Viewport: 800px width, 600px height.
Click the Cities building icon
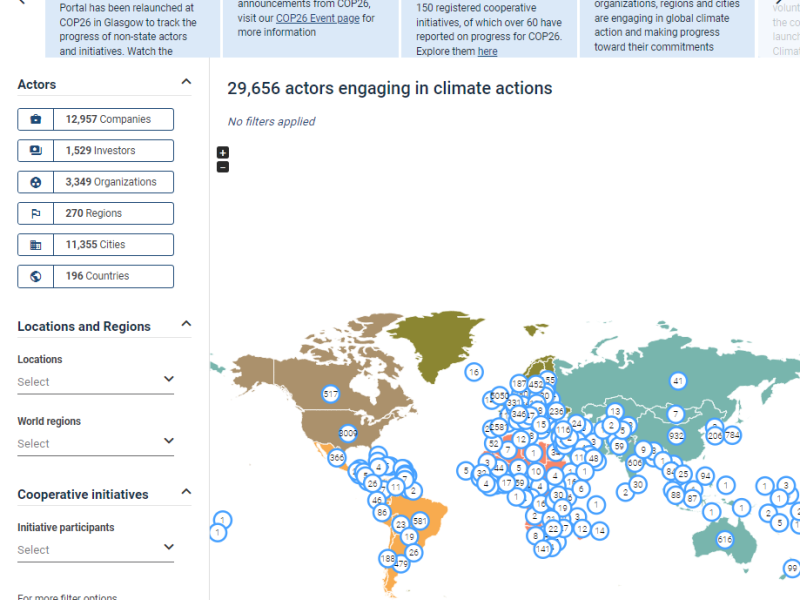pos(36,245)
